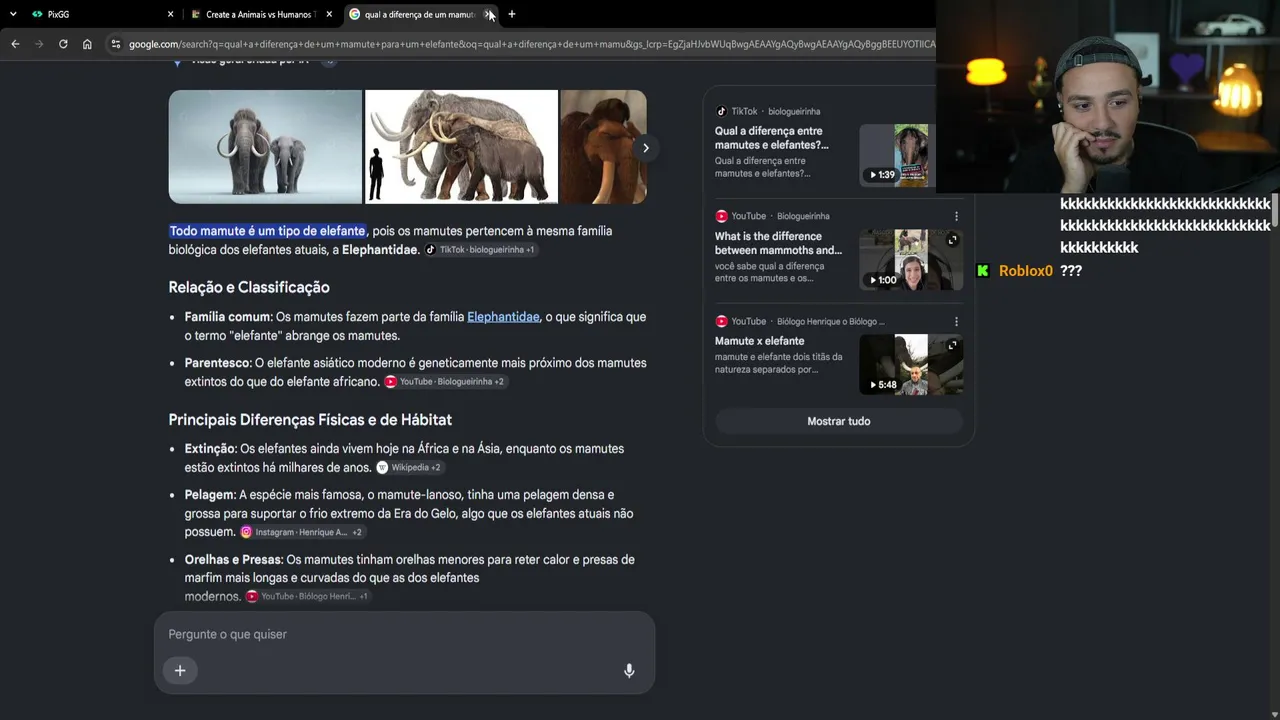The height and width of the screenshot is (720, 1280).
Task: Open the 'Mamute x elefante' video result
Action: pos(759,341)
